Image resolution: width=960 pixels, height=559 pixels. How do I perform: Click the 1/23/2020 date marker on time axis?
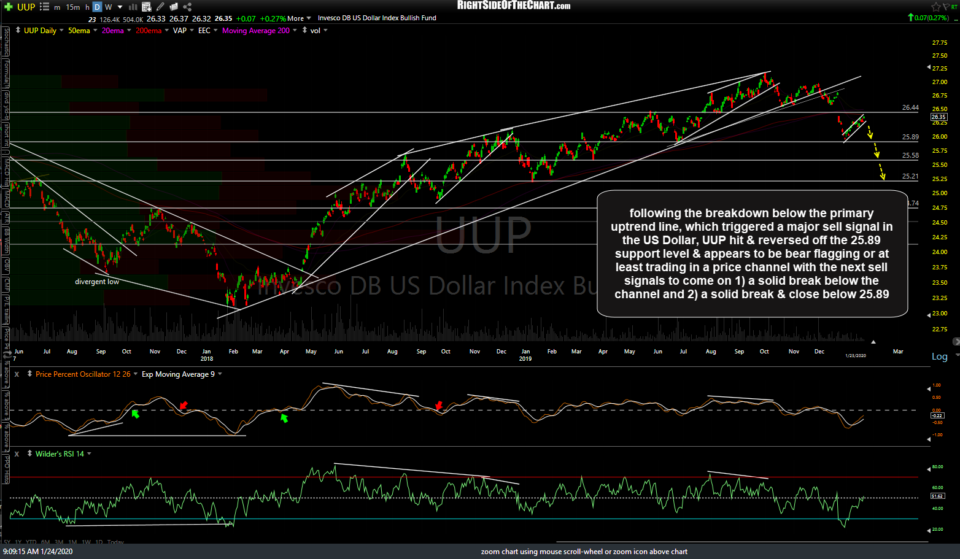(x=855, y=355)
